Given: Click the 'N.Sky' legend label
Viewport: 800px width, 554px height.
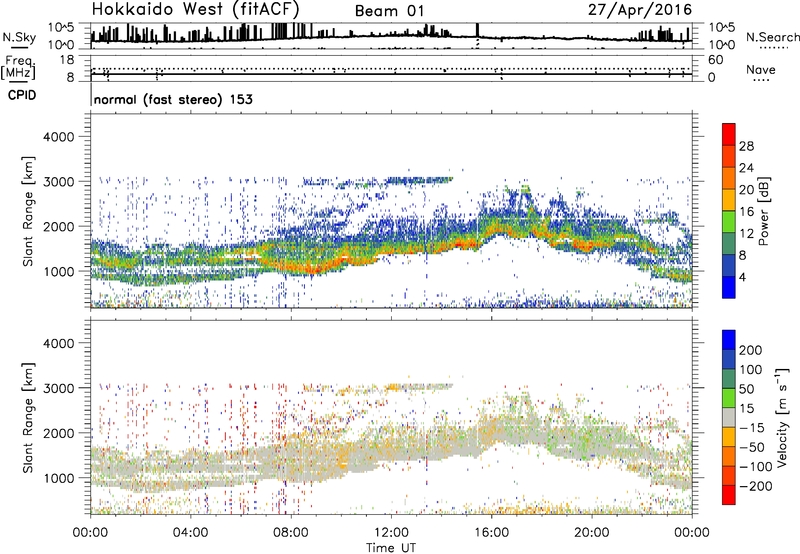Looking at the screenshot, I should coord(19,37).
